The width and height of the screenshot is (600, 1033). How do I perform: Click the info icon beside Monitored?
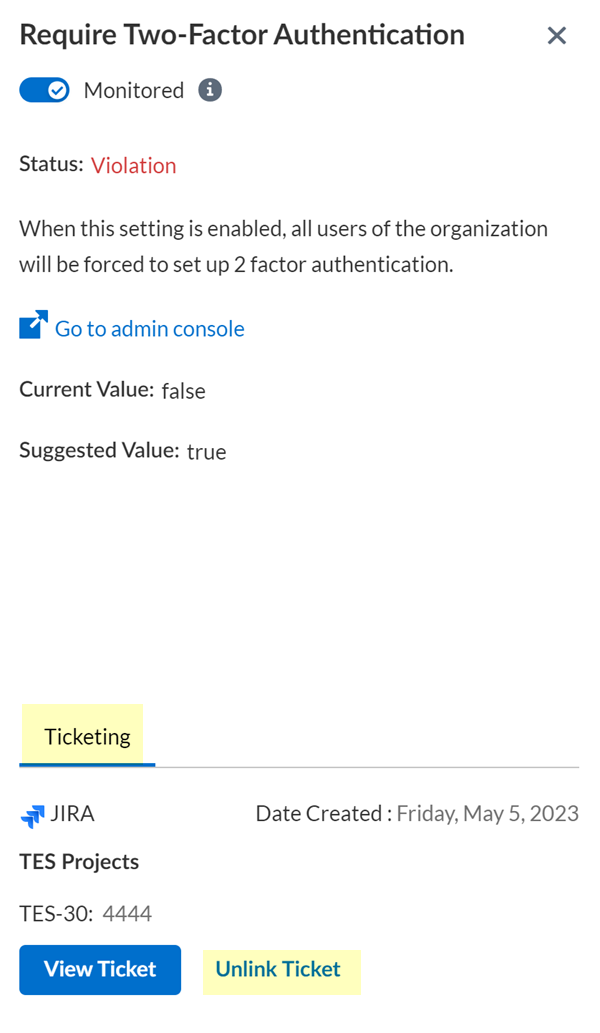[209, 90]
